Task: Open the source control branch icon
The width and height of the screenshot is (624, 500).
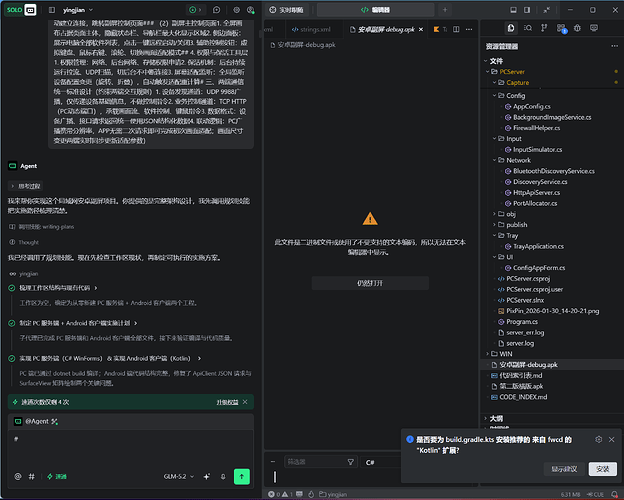Action: pos(544,28)
